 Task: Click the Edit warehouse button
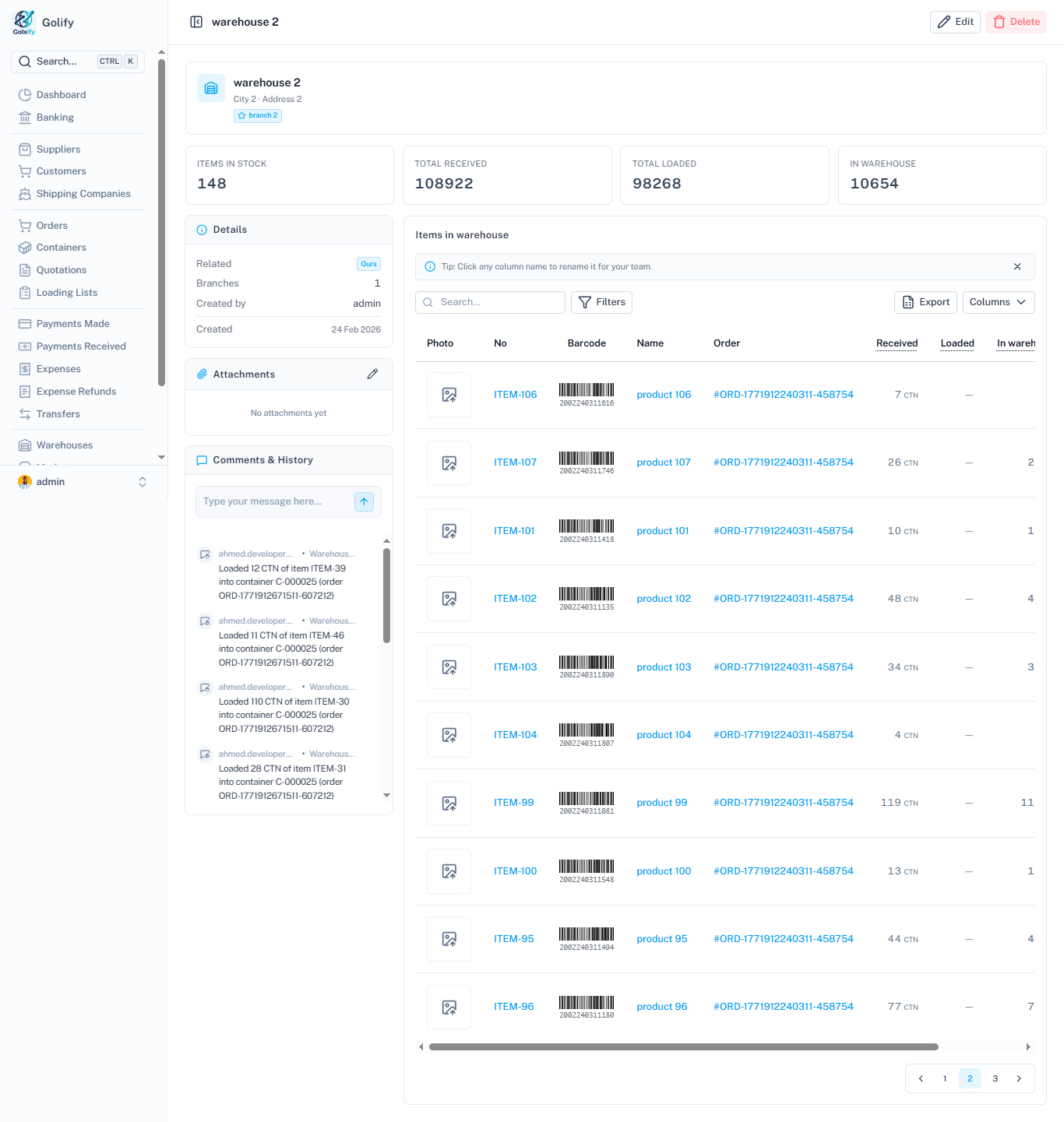pos(955,22)
